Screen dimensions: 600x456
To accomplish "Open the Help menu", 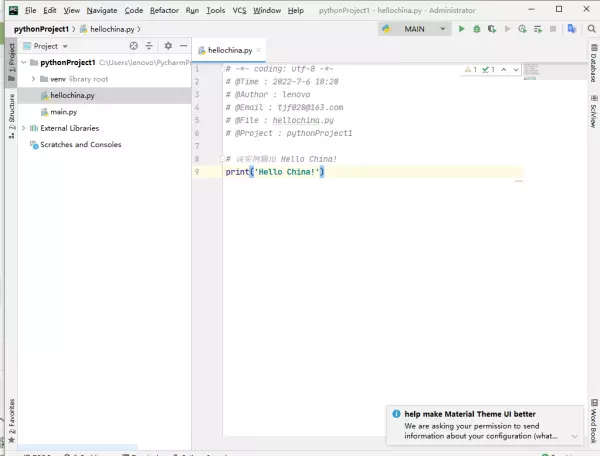I will [x=295, y=10].
